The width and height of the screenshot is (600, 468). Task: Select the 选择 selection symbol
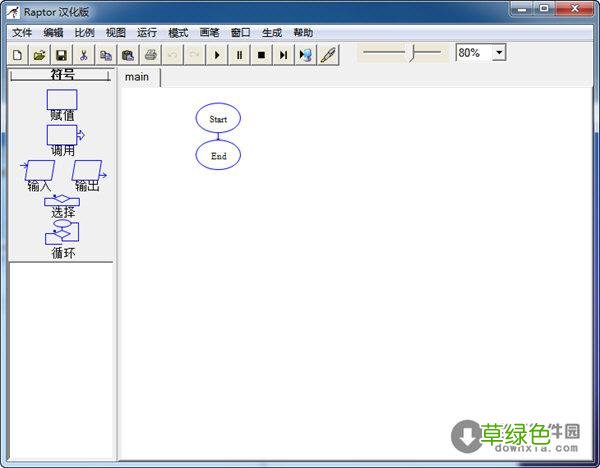point(62,201)
